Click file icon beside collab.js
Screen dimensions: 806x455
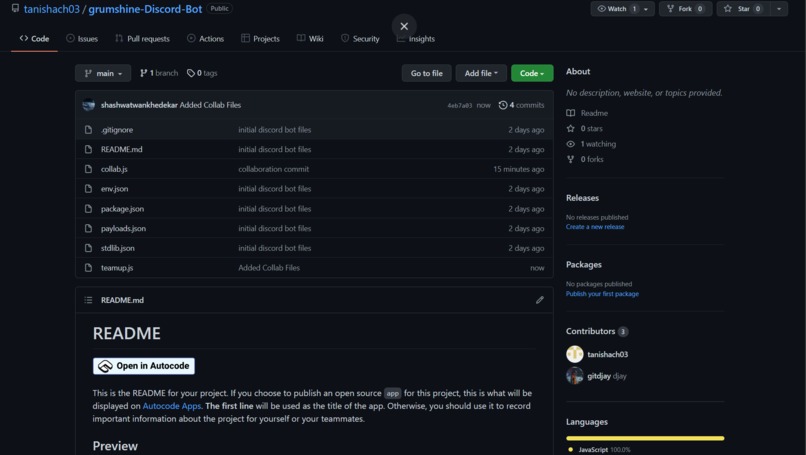click(88, 169)
